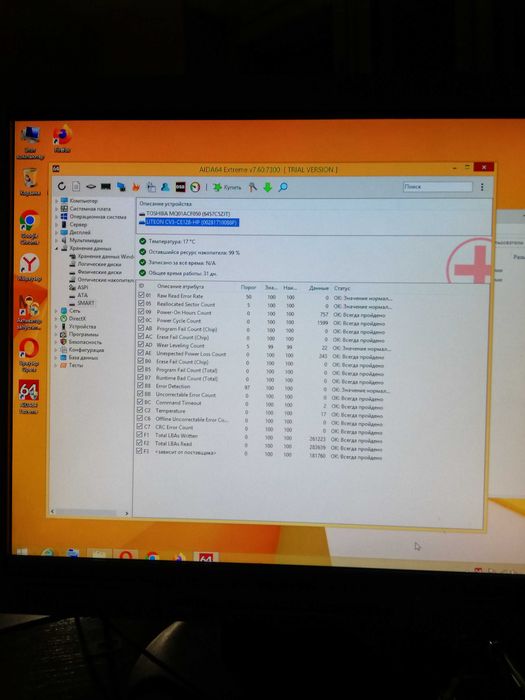Image resolution: width=525 pixels, height=700 pixels.
Task: Expand the DirectX tree node
Action: 57,318
